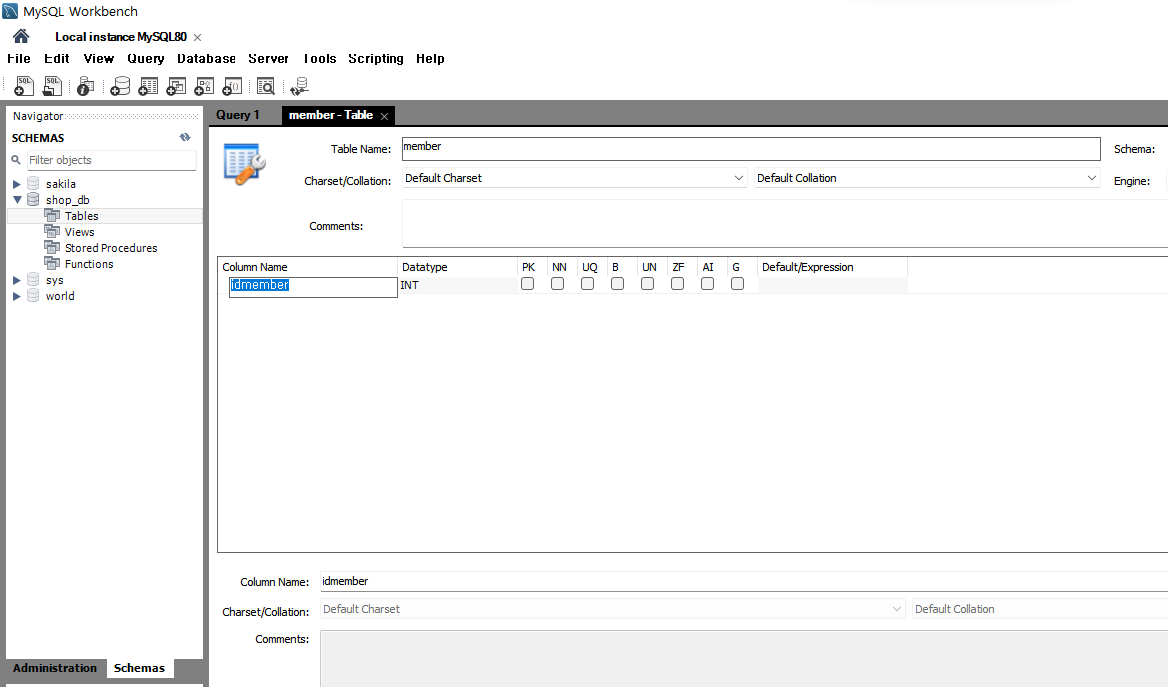This screenshot has height=687, width=1168.
Task: Open the Tools menu
Action: [320, 58]
